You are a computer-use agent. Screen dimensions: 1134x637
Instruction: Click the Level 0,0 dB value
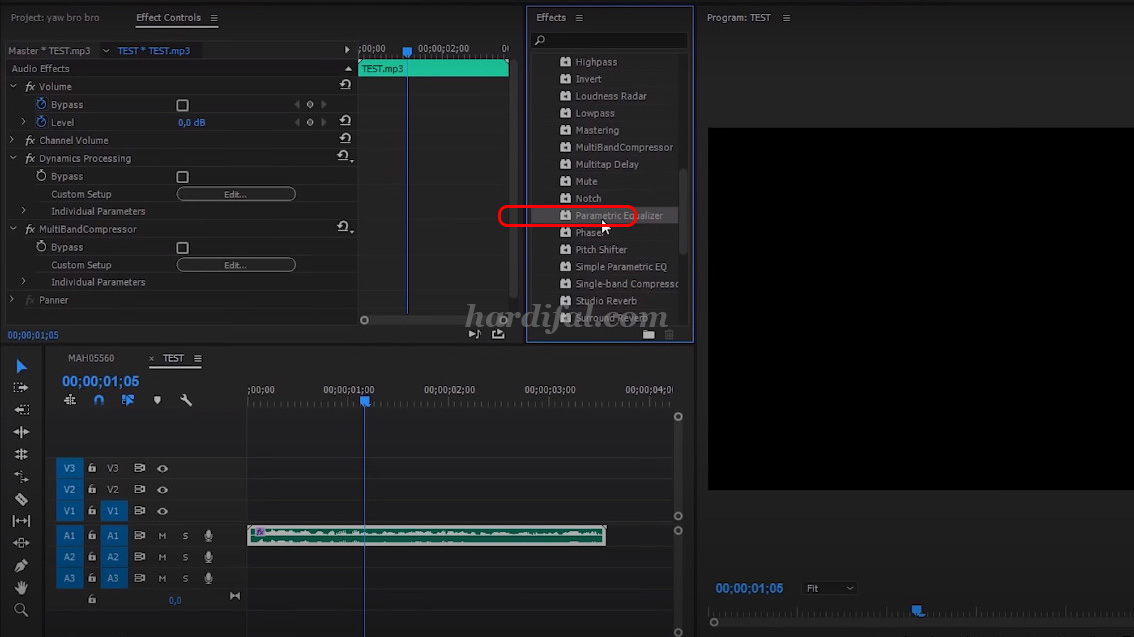point(192,122)
